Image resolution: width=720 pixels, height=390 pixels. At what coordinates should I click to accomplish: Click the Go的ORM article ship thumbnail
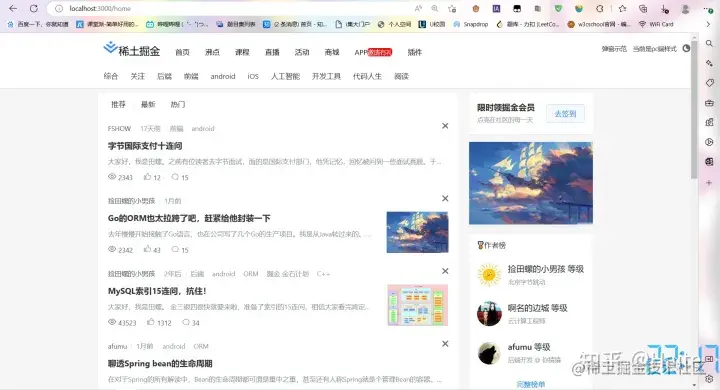(x=417, y=232)
